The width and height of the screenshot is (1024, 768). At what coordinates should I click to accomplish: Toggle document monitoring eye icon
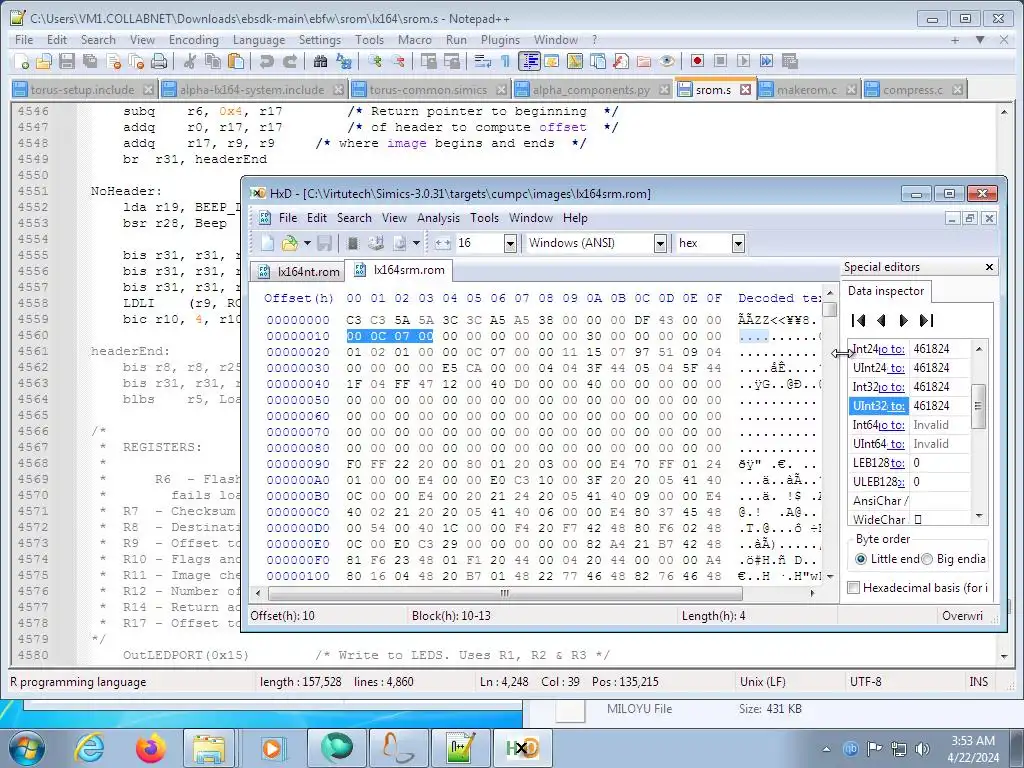pos(667,61)
